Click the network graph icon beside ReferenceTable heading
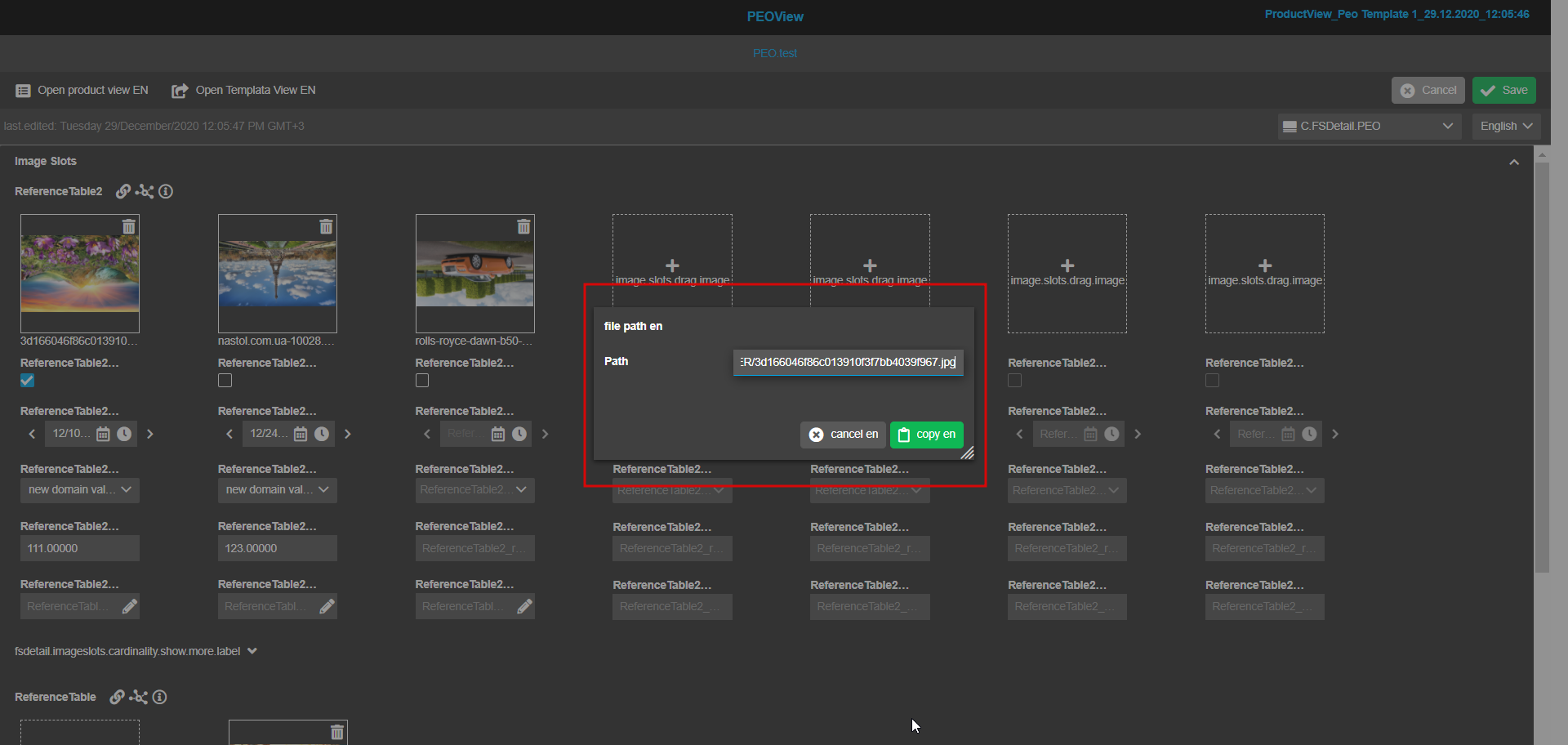1568x745 pixels. 139,697
